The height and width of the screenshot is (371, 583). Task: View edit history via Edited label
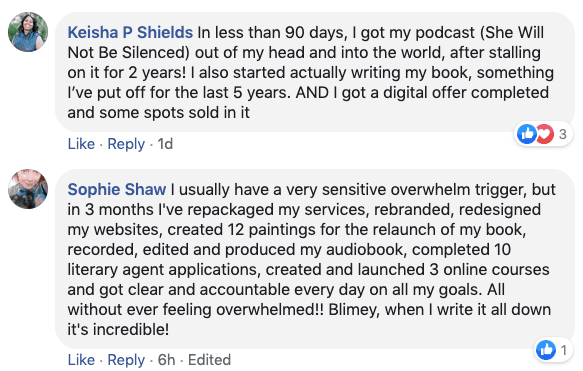pos(209,360)
